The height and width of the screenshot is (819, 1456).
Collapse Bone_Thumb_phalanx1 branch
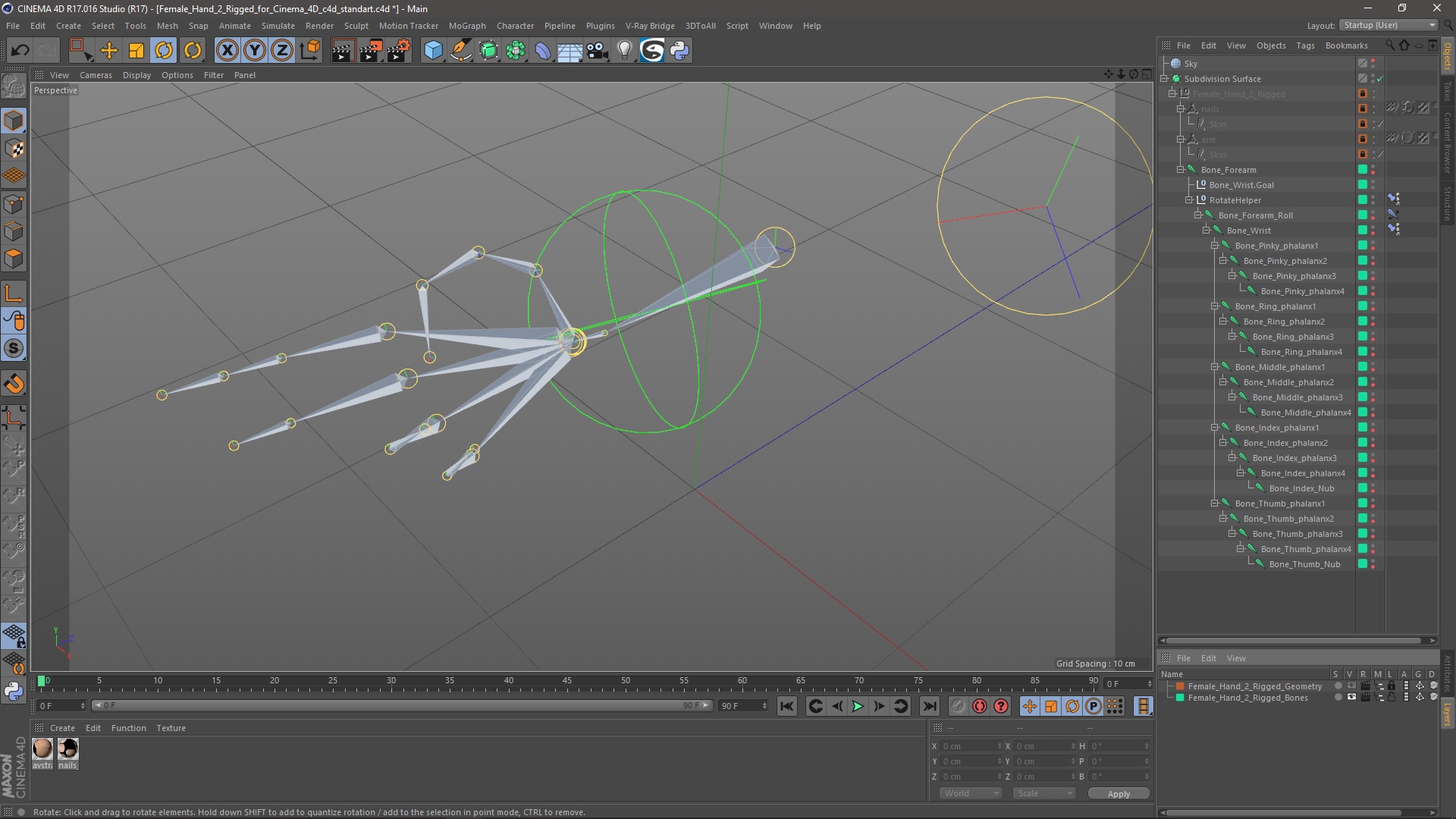tap(1214, 504)
